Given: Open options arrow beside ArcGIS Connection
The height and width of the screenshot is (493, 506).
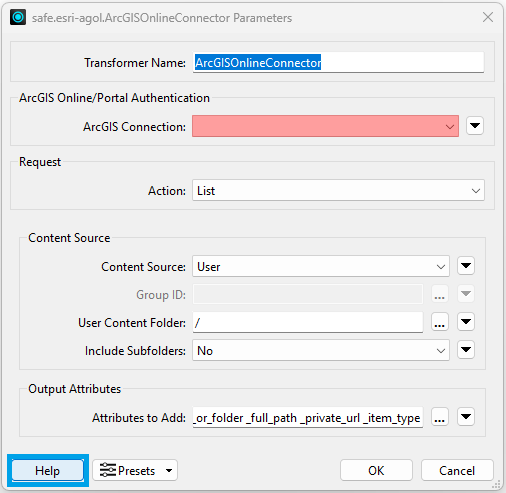Looking at the screenshot, I should coord(475,126).
